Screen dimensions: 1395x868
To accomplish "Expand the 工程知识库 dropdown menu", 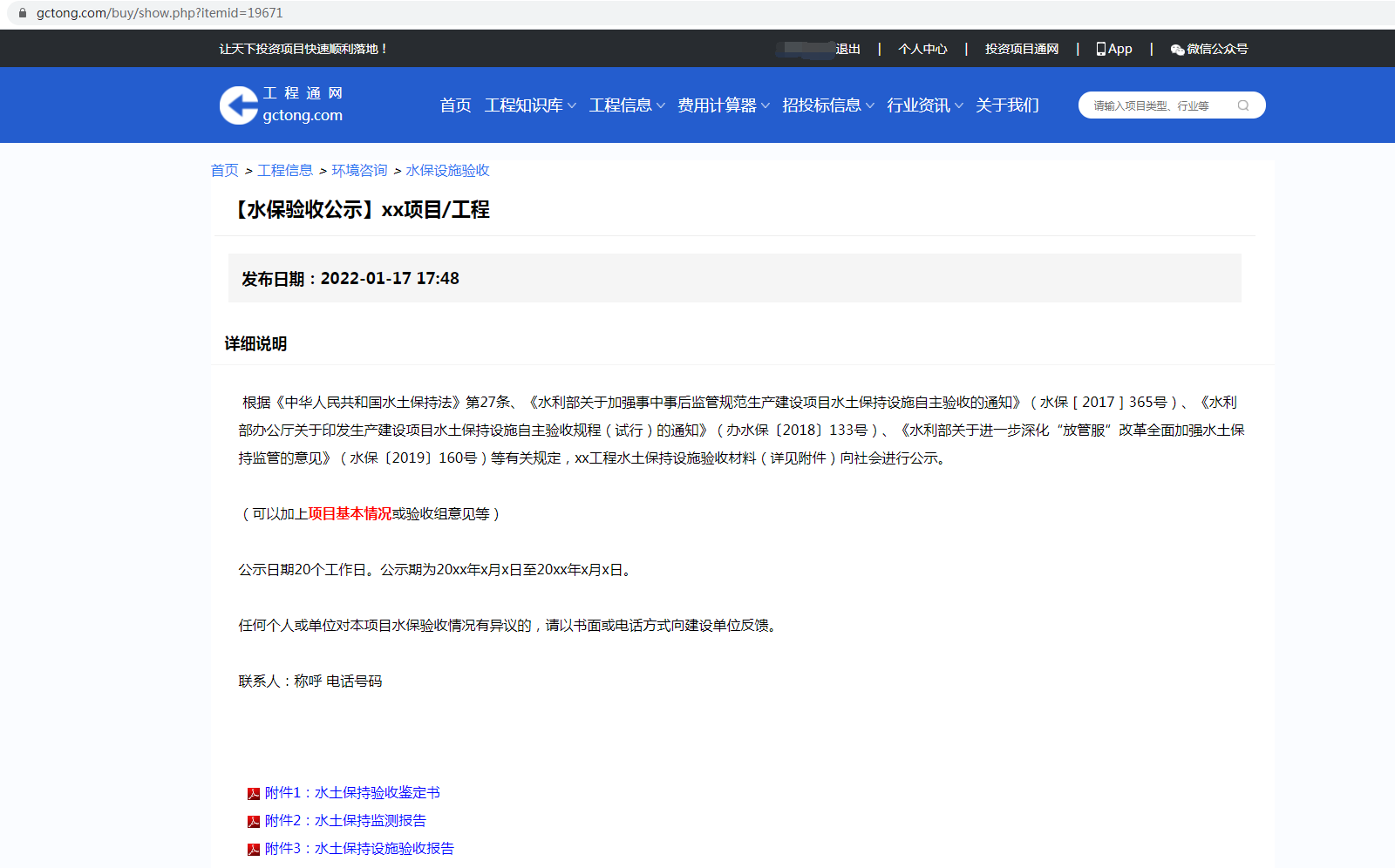I will (x=530, y=105).
